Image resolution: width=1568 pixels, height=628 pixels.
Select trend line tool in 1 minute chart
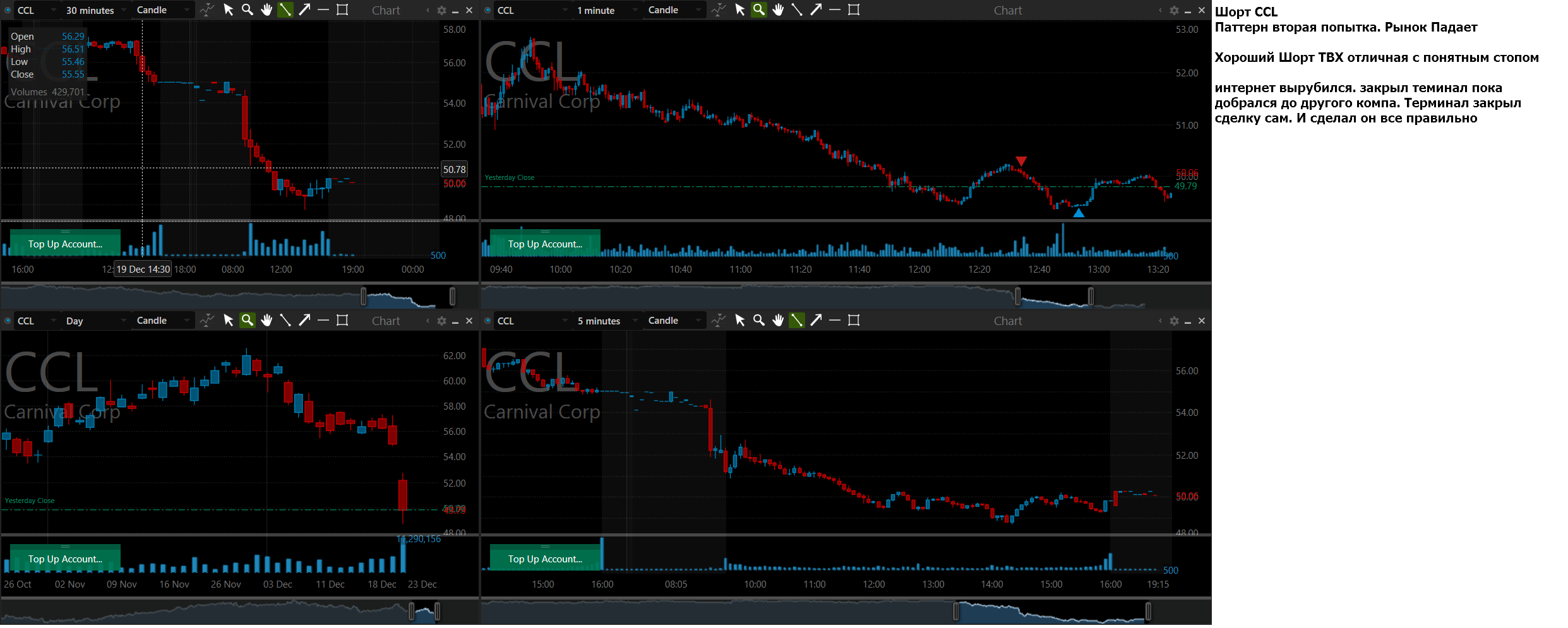point(797,10)
